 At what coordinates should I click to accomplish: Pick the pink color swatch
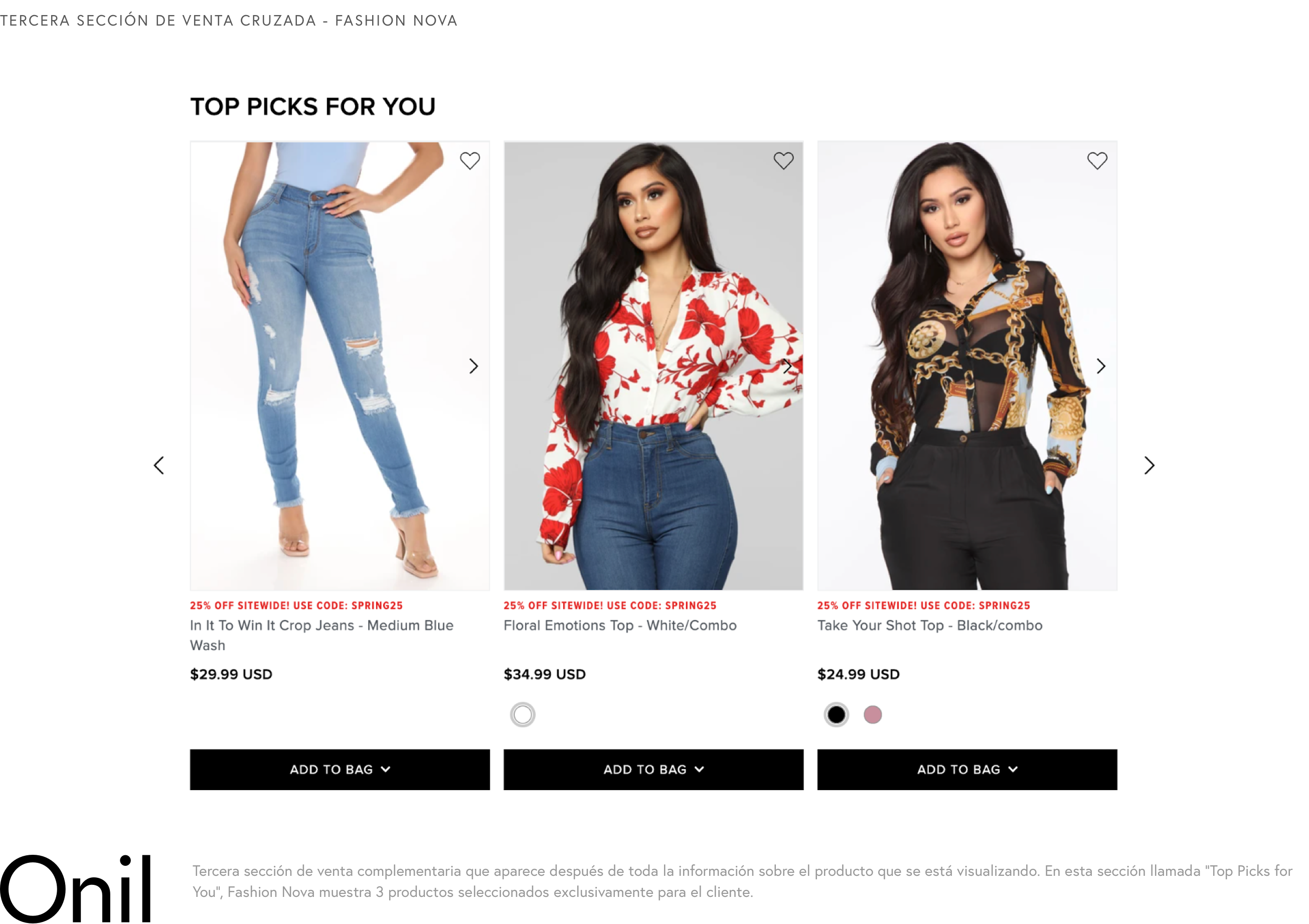(873, 715)
